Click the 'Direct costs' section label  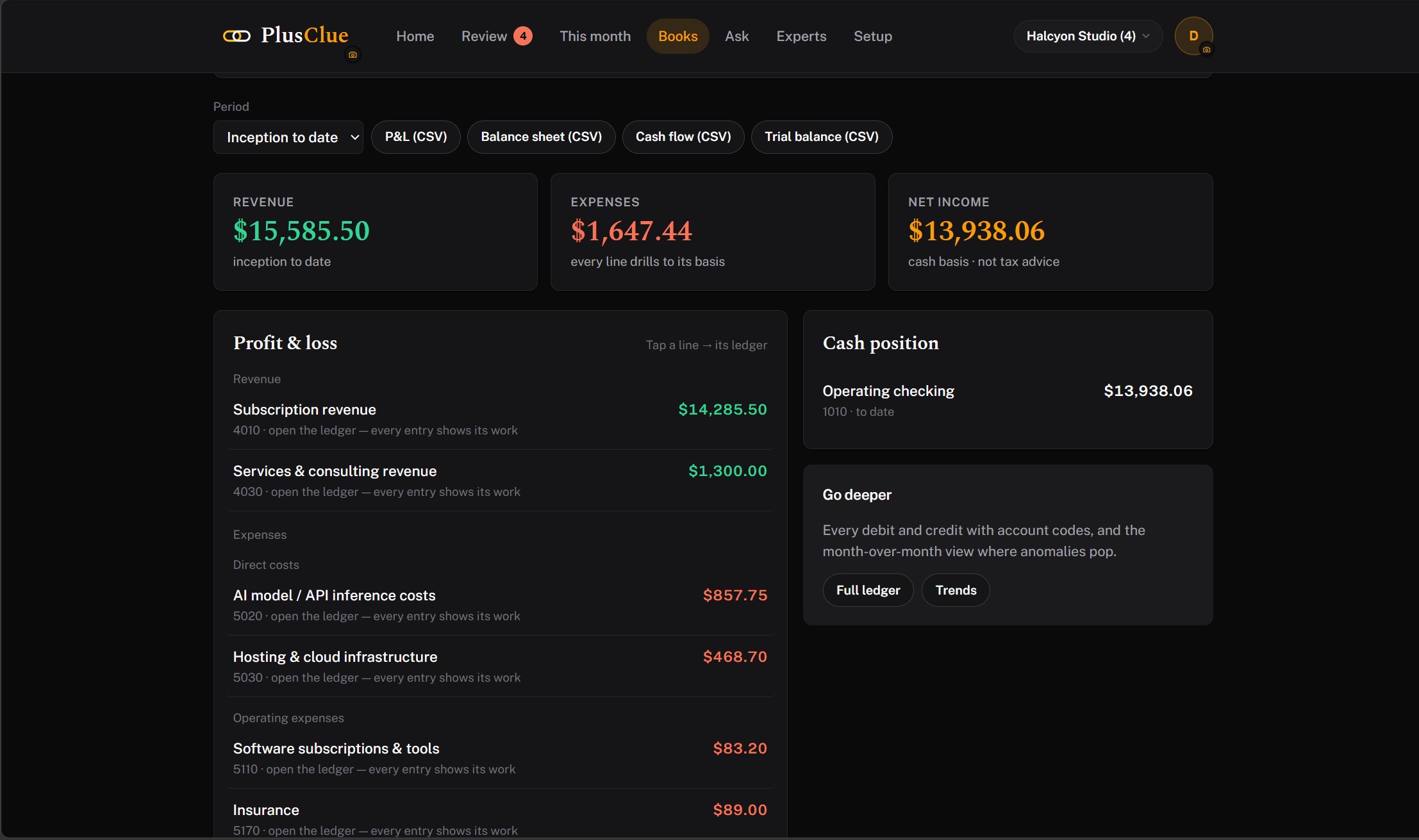tap(266, 564)
